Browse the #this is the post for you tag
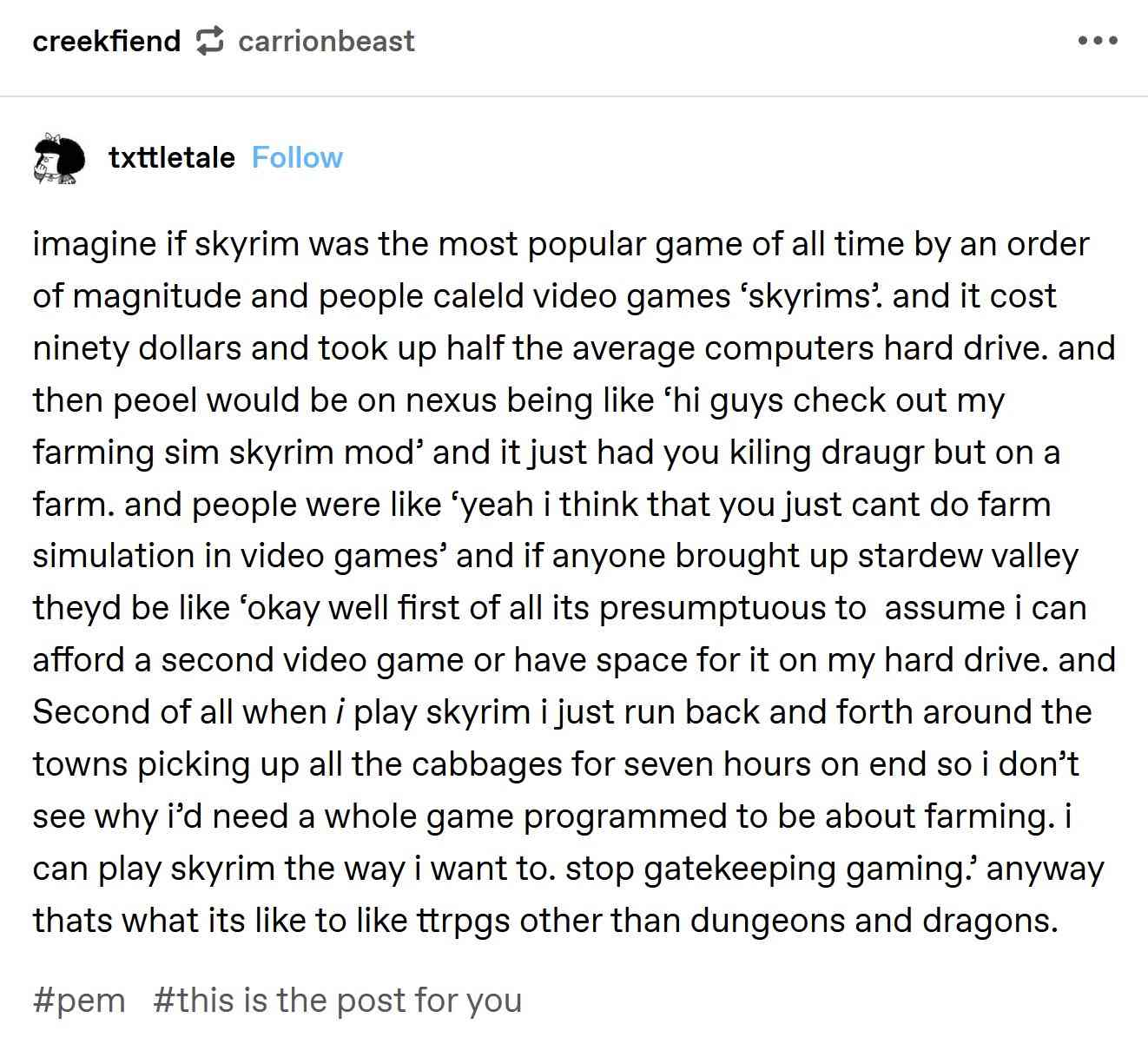Screen dimensions: 1148x1064 (x=337, y=1000)
